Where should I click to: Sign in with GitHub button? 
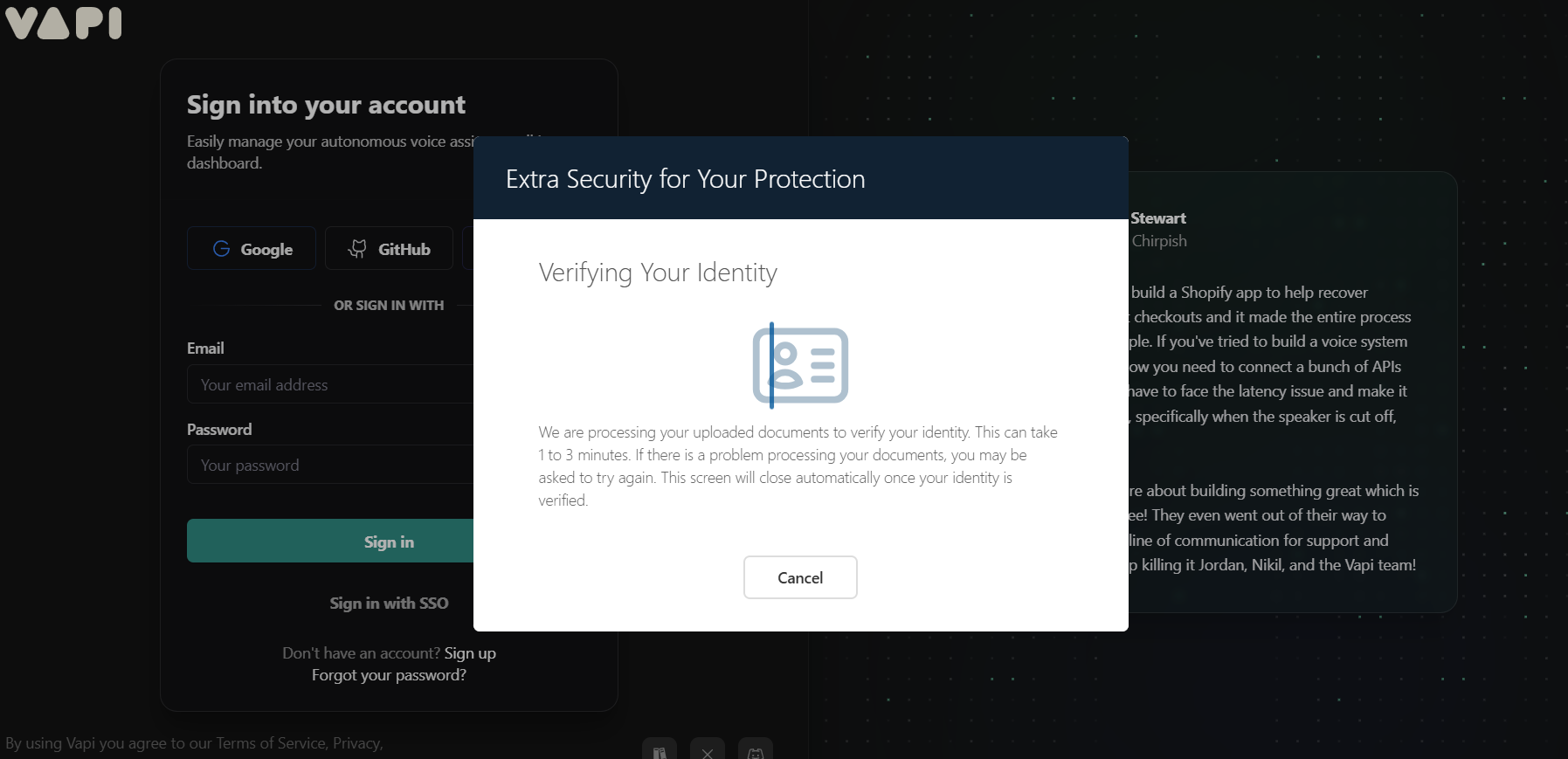coord(390,249)
